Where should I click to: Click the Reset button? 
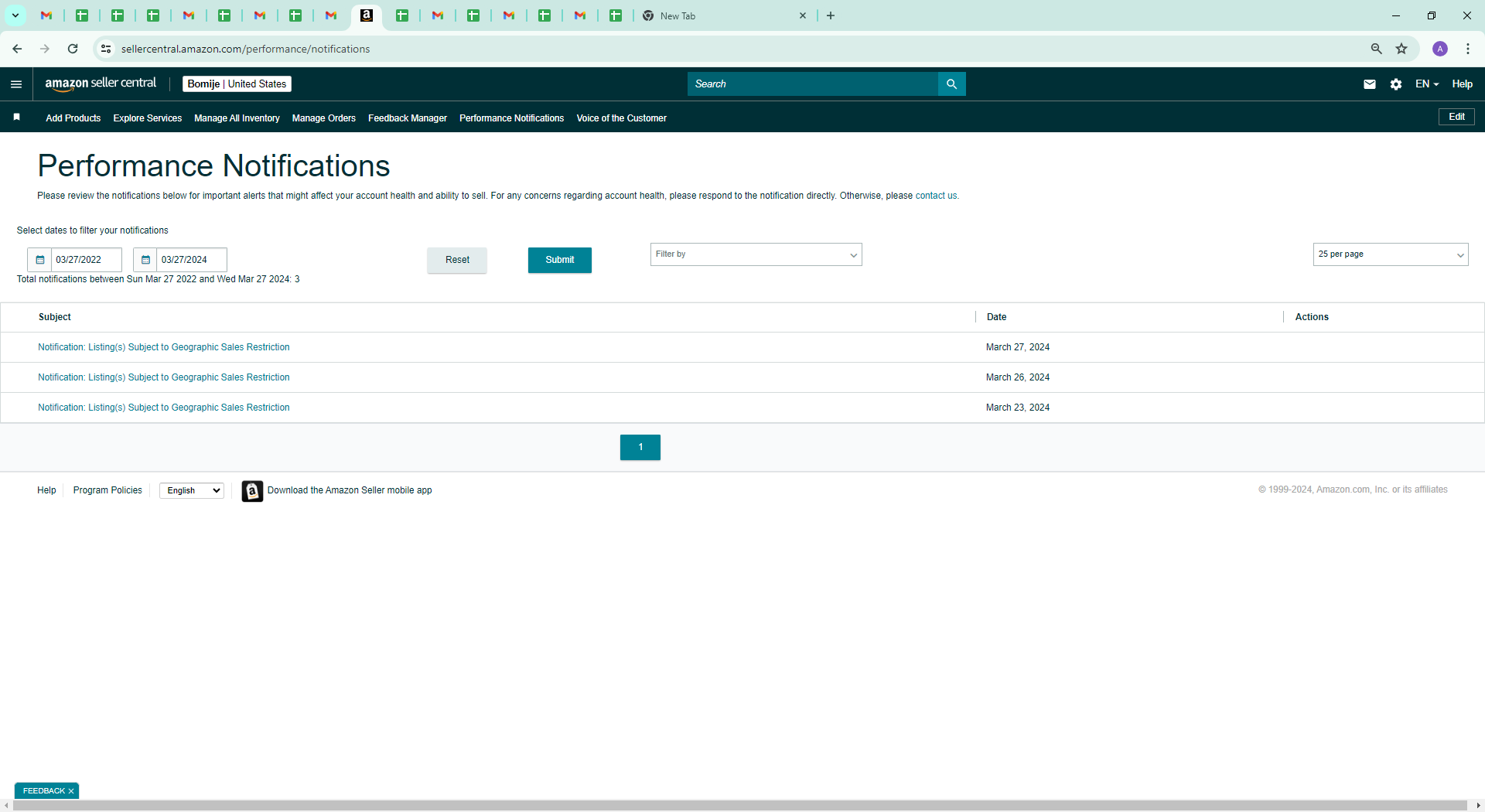pos(457,260)
